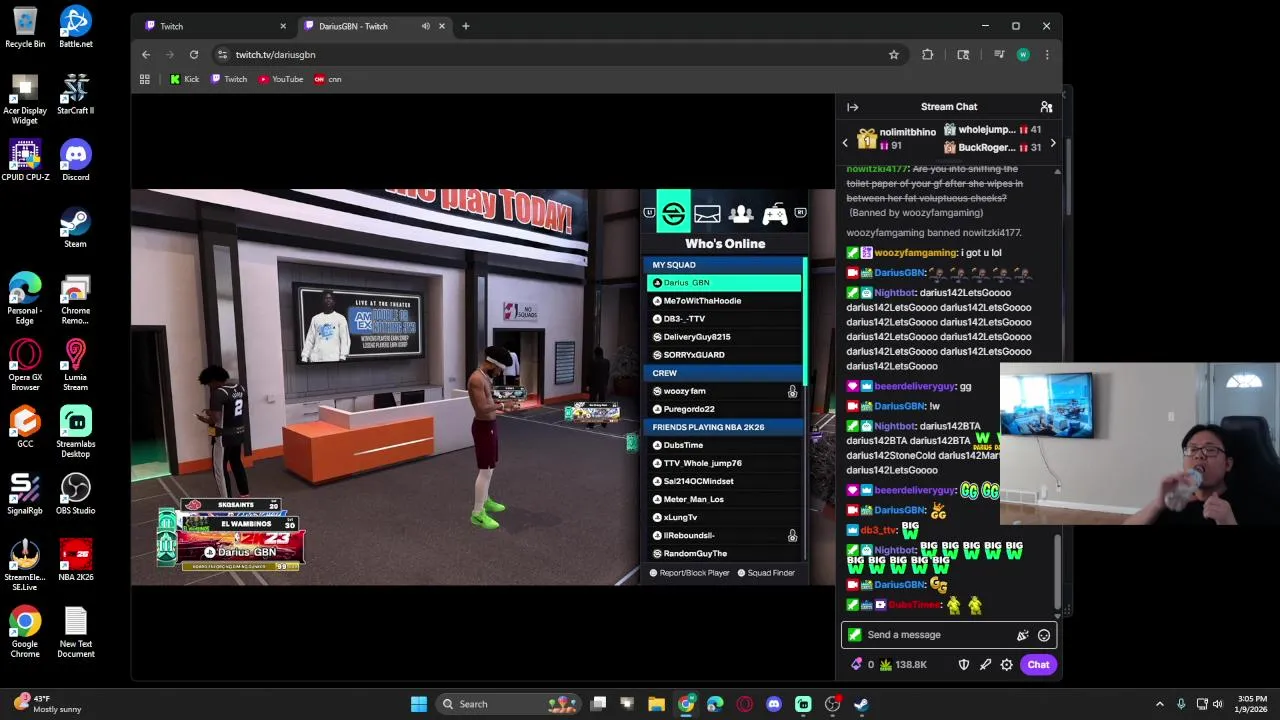Mute the DariusGBN tab audio icon
This screenshot has width=1280, height=720.
click(x=426, y=26)
